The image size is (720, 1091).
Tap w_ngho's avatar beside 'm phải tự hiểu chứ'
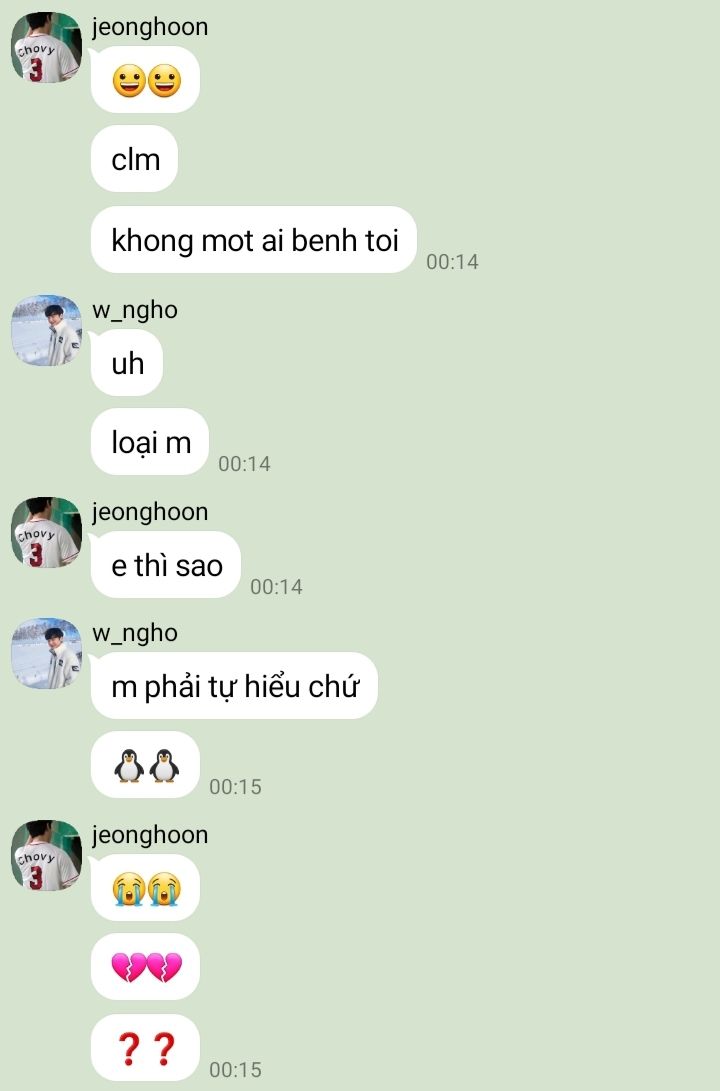click(47, 654)
